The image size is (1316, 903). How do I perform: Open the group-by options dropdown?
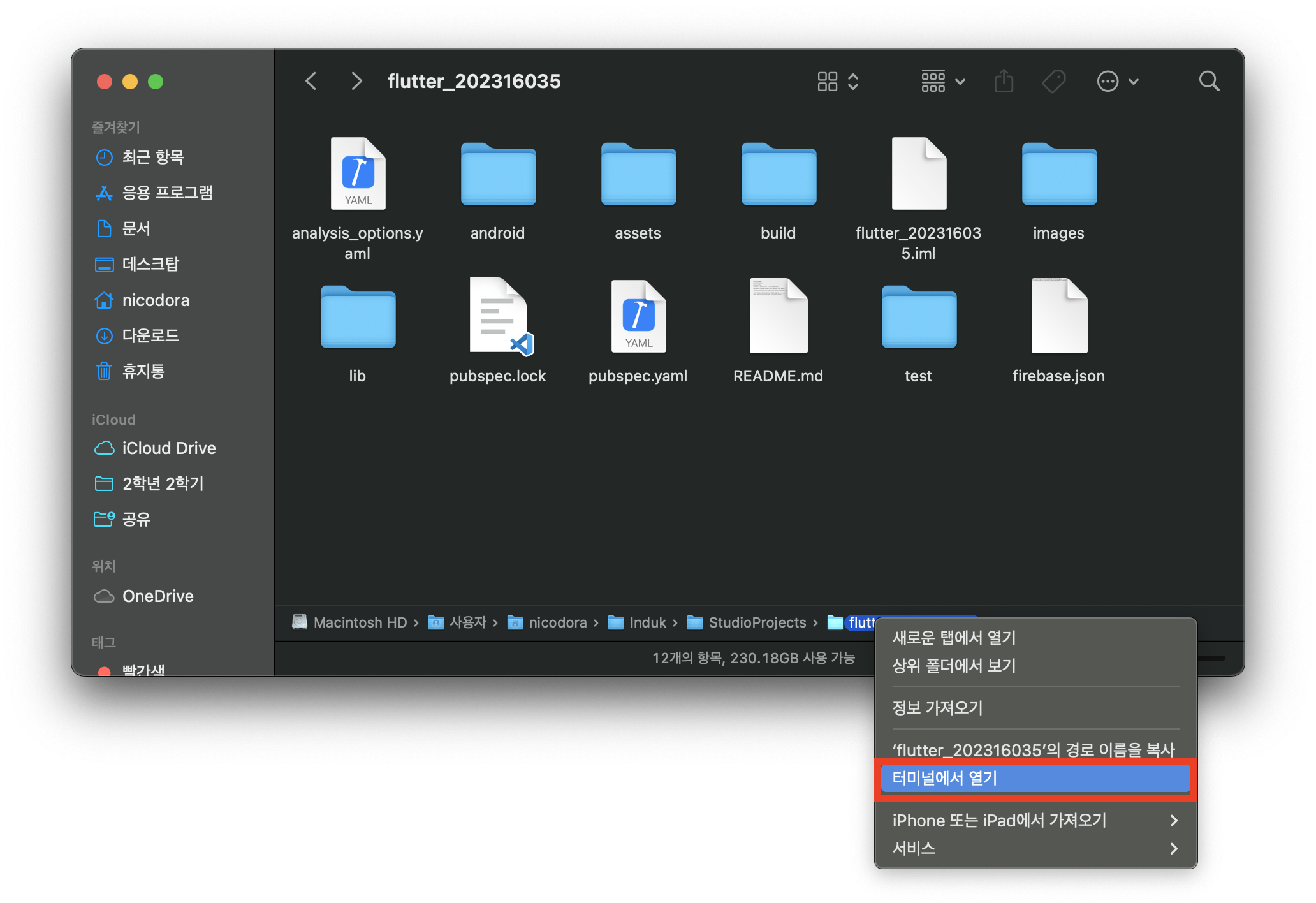[943, 82]
